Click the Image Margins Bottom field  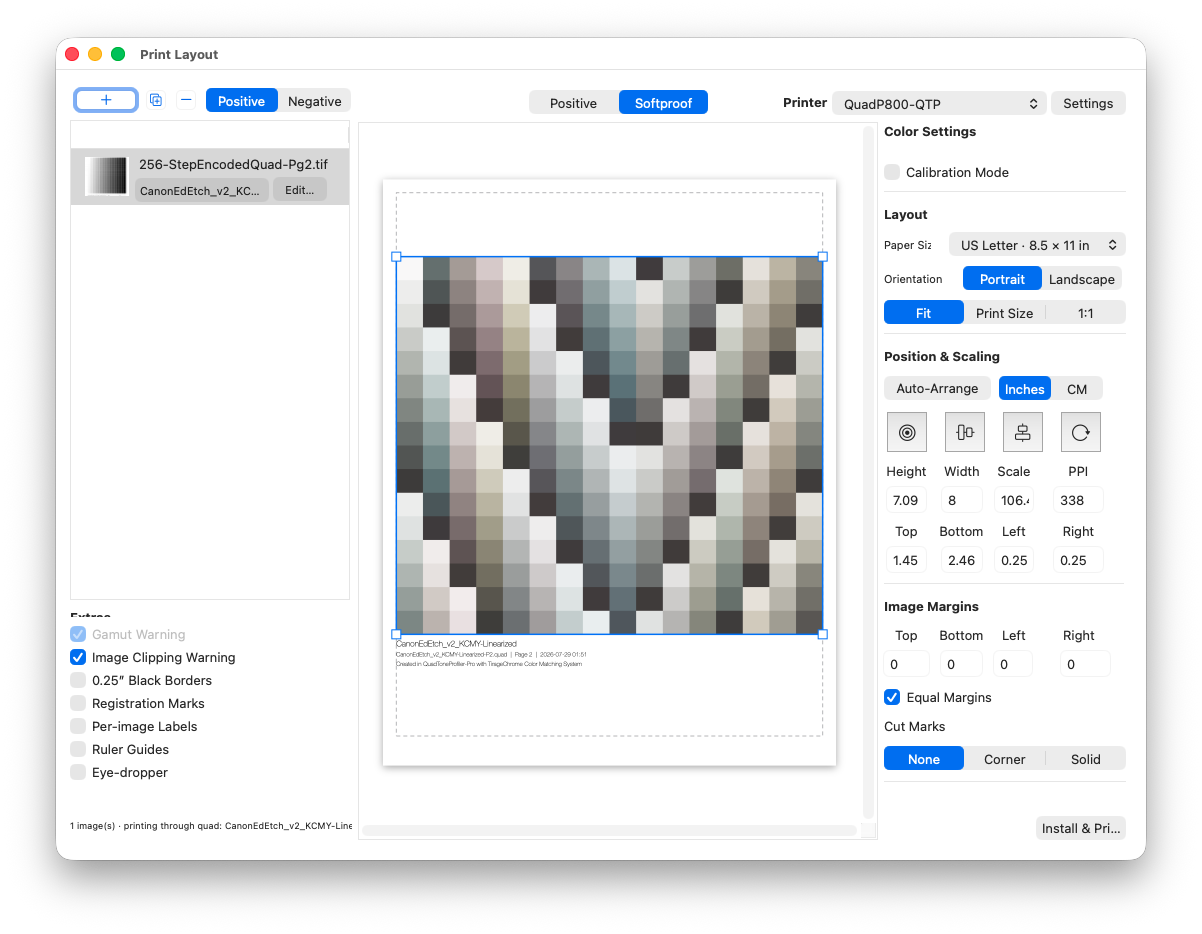click(x=962, y=664)
